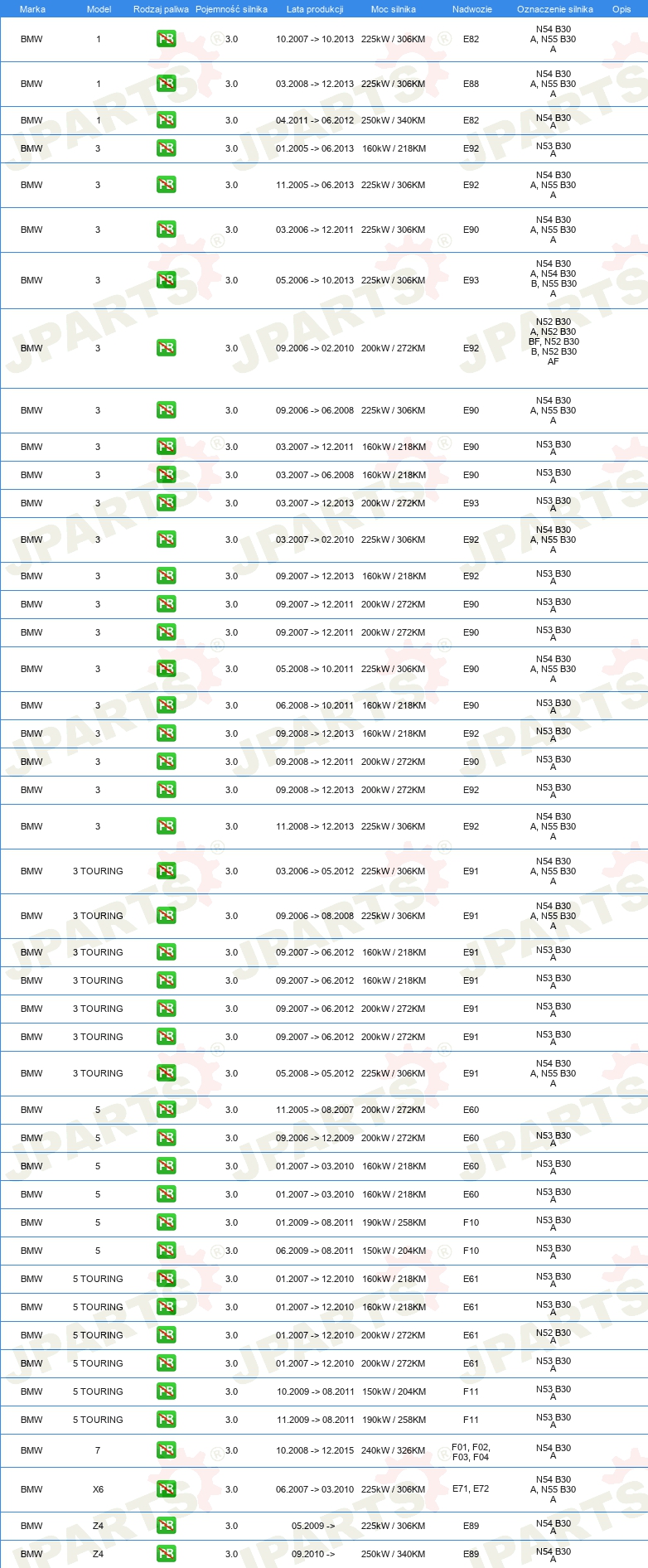
Task: Click the 150kW / 204KM cell in F10 row
Action: (x=394, y=1251)
